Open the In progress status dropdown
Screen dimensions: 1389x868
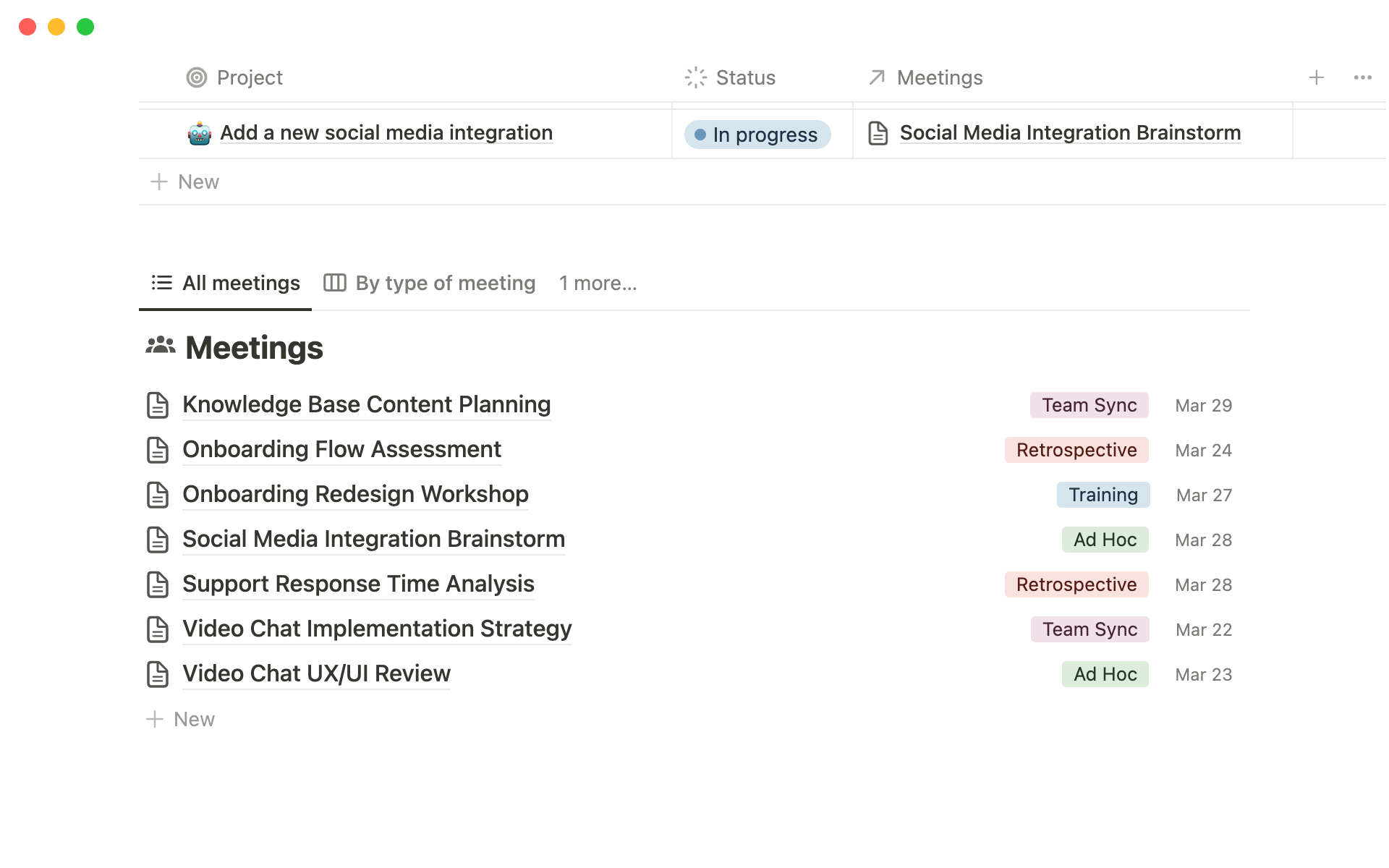tap(757, 135)
